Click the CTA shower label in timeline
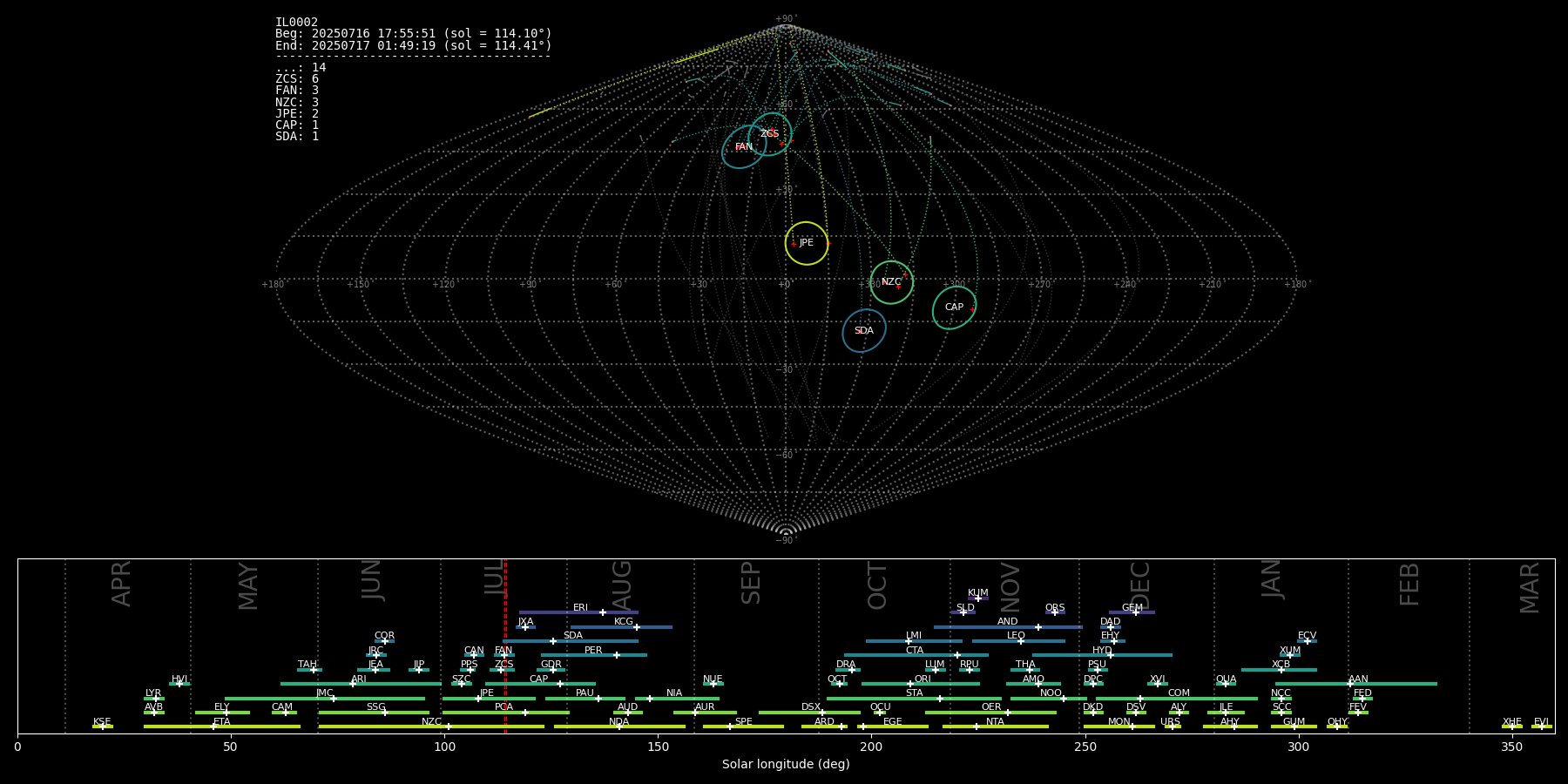The width and height of the screenshot is (1568, 784). tap(914, 651)
